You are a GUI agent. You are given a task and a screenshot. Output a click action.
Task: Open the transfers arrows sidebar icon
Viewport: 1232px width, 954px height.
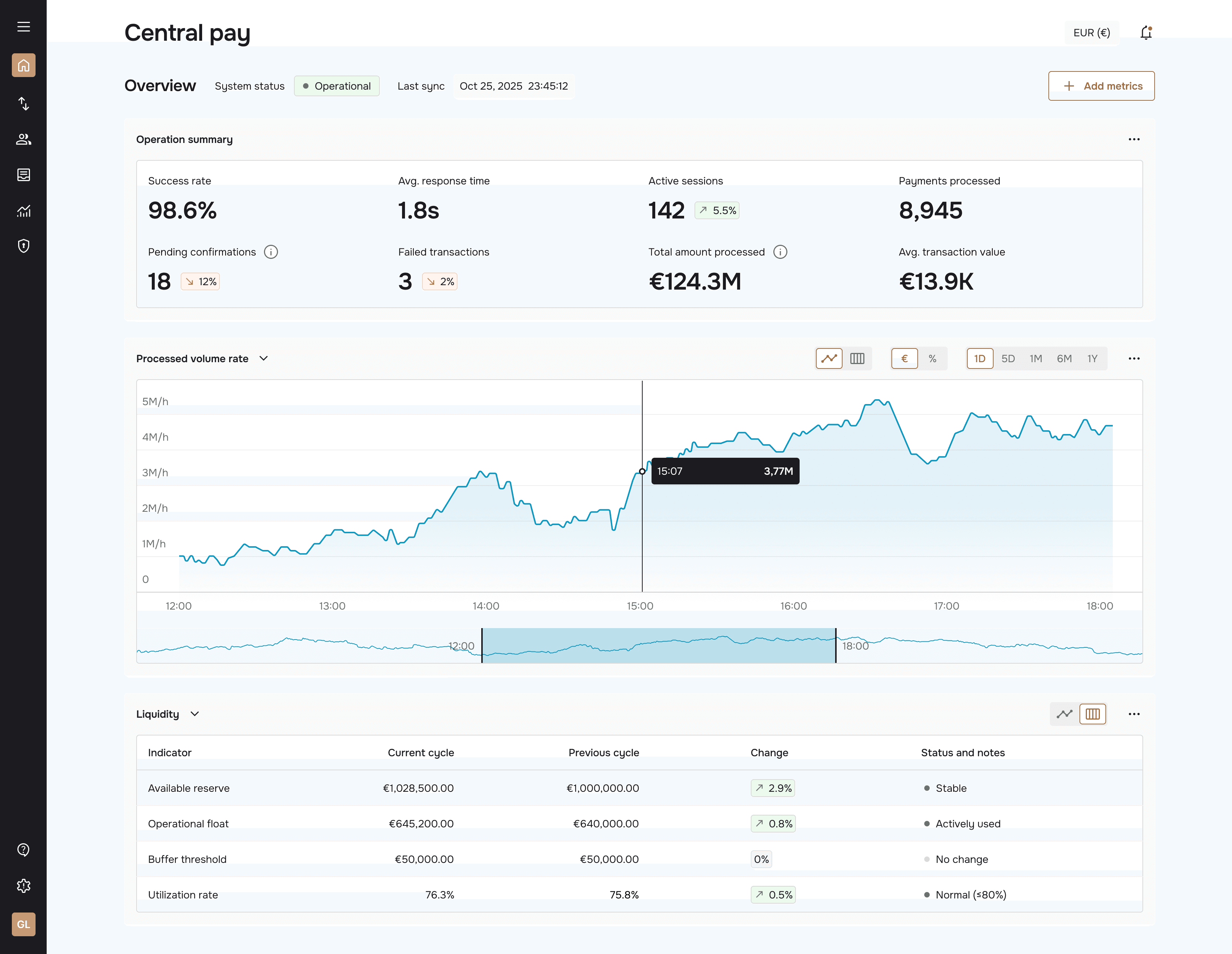(x=23, y=103)
